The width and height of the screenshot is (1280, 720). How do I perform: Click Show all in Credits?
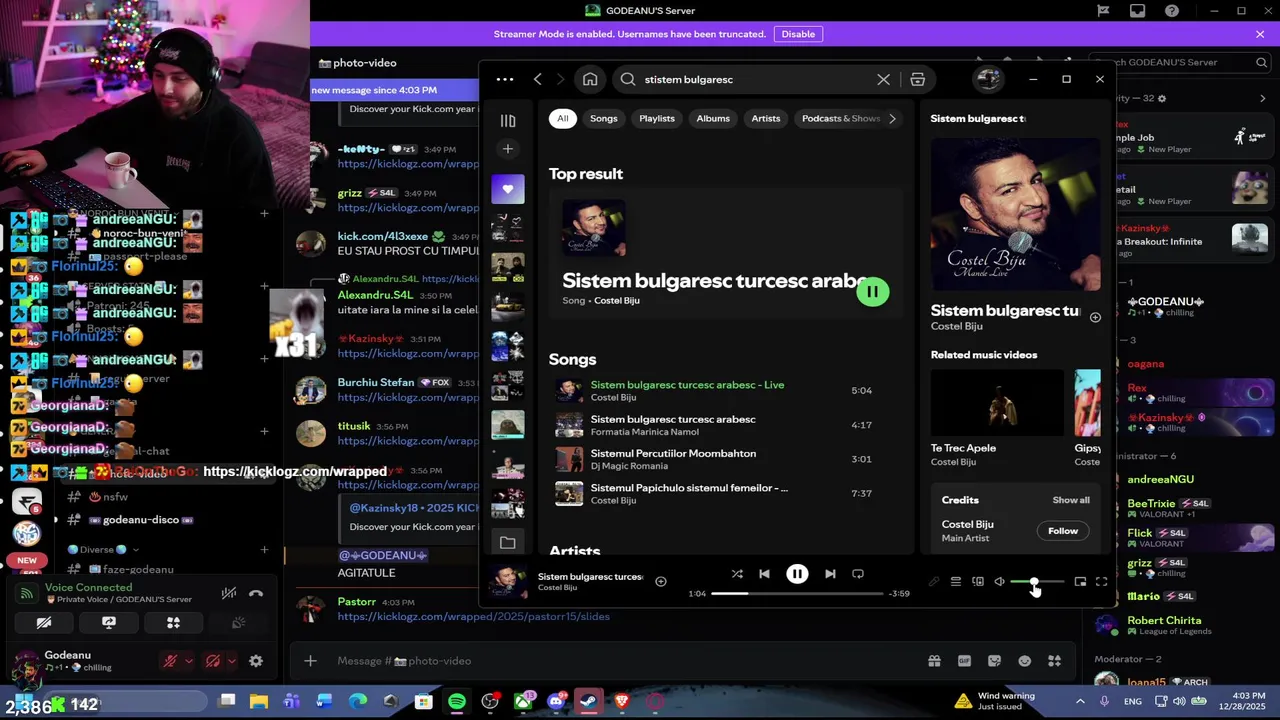[1071, 500]
